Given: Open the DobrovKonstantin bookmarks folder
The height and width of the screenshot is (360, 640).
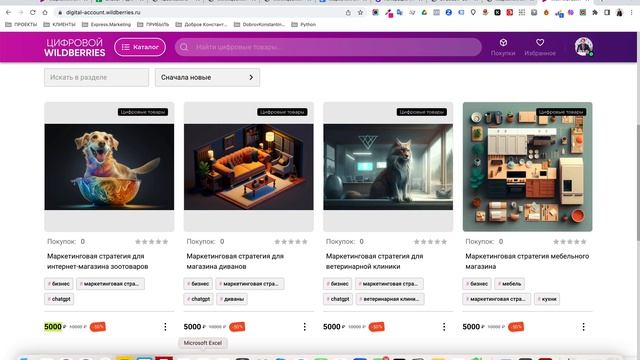Looking at the screenshot, I should coord(260,24).
